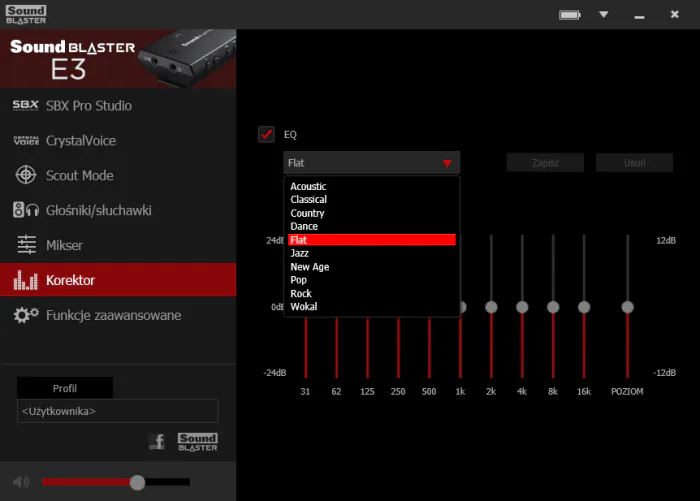The width and height of the screenshot is (700, 501).
Task: Close the Sound Blaster window
Action: point(675,15)
